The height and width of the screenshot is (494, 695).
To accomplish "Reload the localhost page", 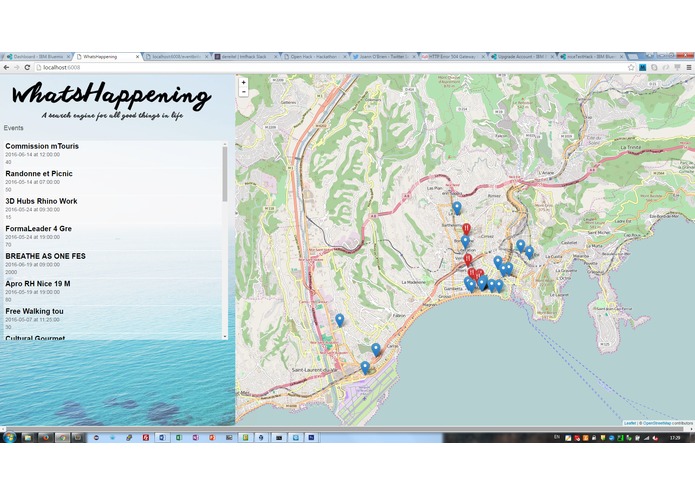I will pos(27,67).
